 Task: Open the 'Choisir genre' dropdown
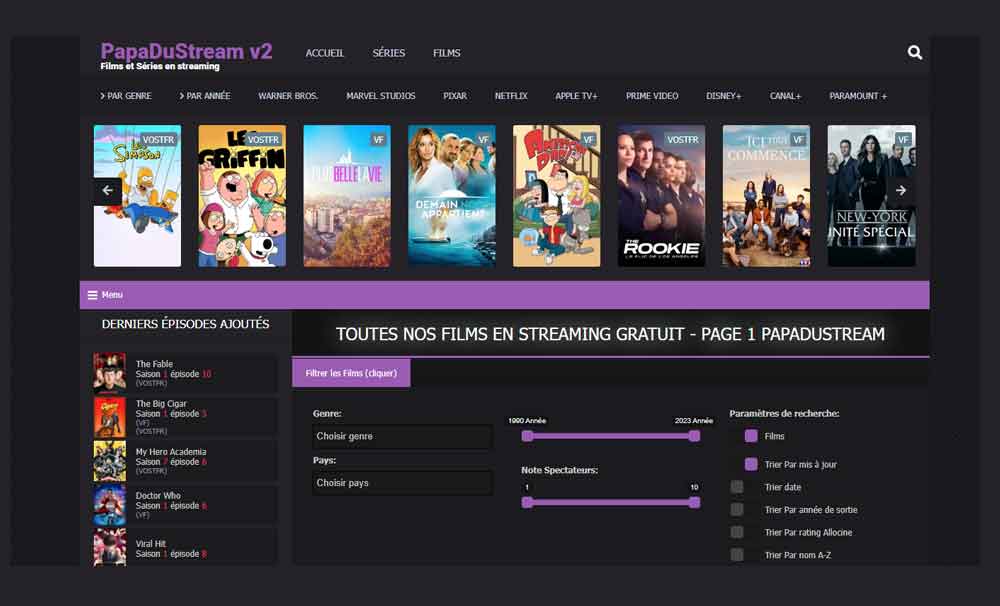tap(401, 437)
